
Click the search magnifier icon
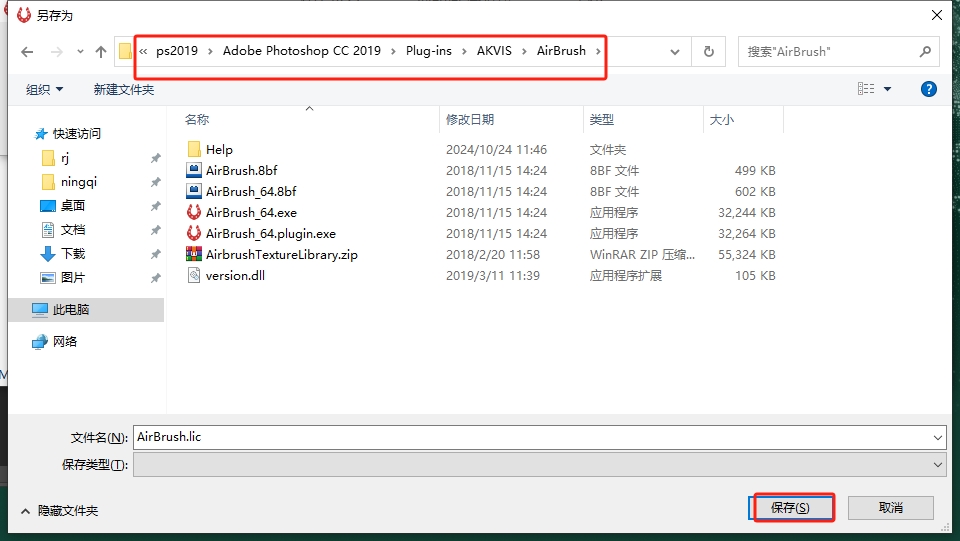(x=925, y=51)
